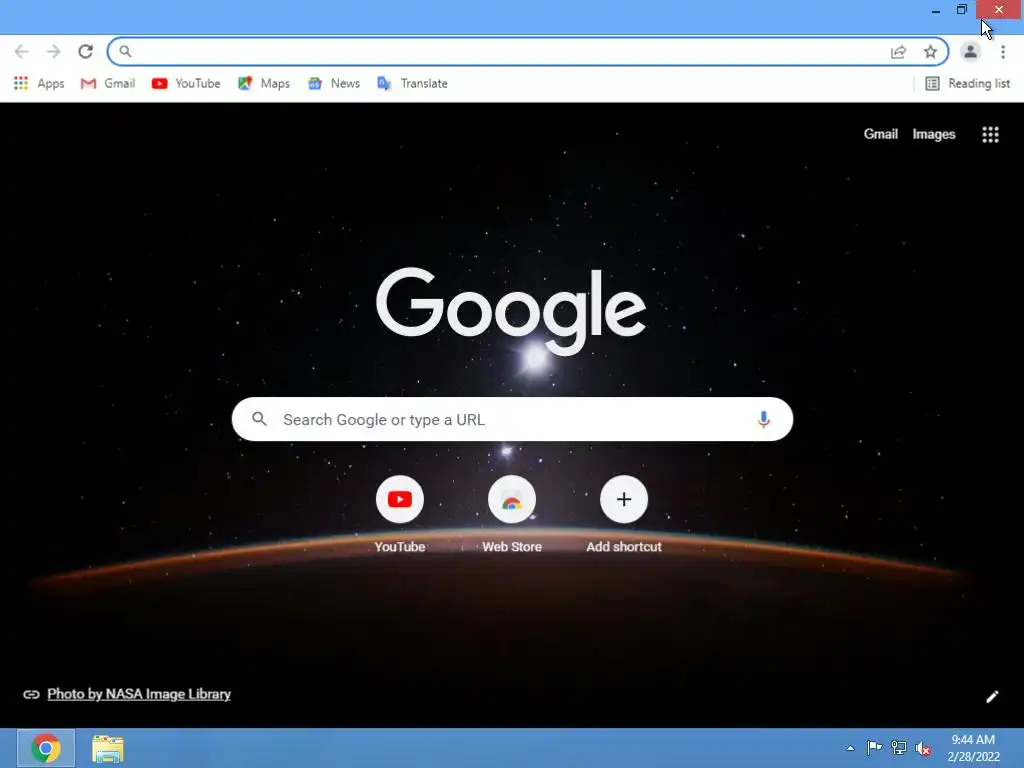Open Action Center flag icon in tray
Viewport: 1024px width, 768px height.
874,748
